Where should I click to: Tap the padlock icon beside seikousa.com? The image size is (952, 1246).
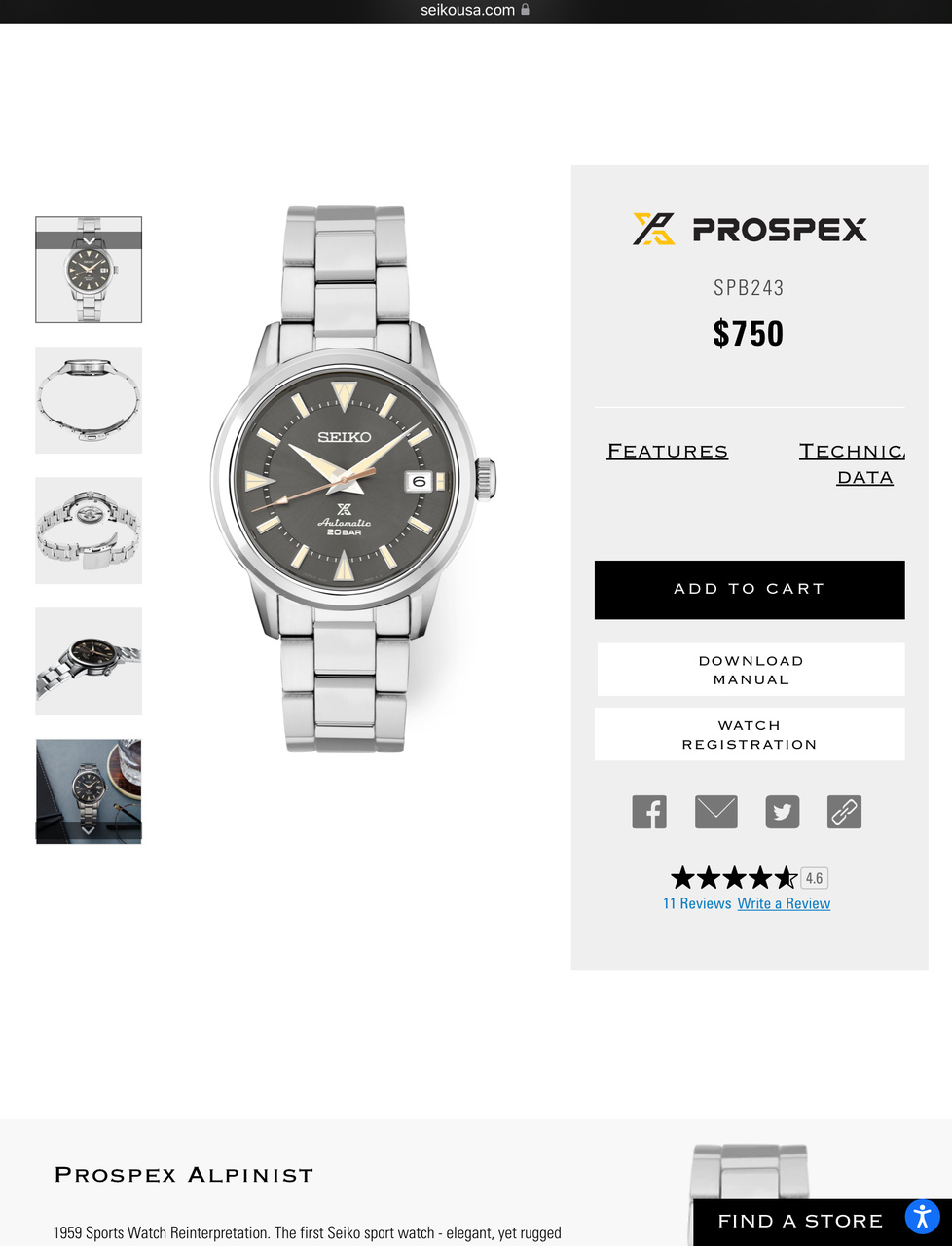526,10
